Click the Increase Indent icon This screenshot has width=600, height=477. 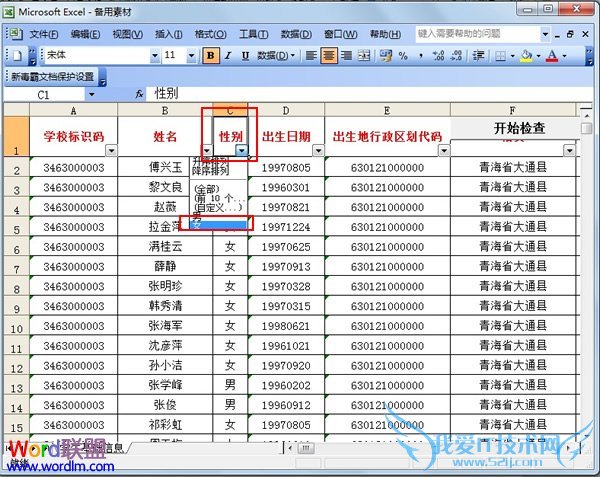click(x=478, y=56)
